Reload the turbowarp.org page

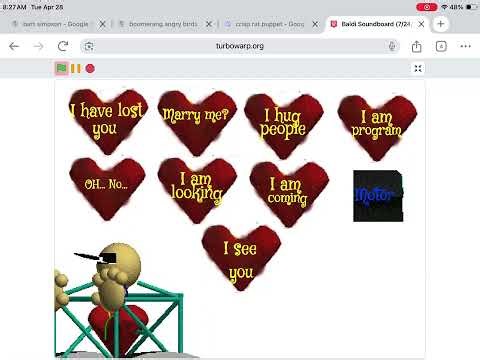click(63, 46)
